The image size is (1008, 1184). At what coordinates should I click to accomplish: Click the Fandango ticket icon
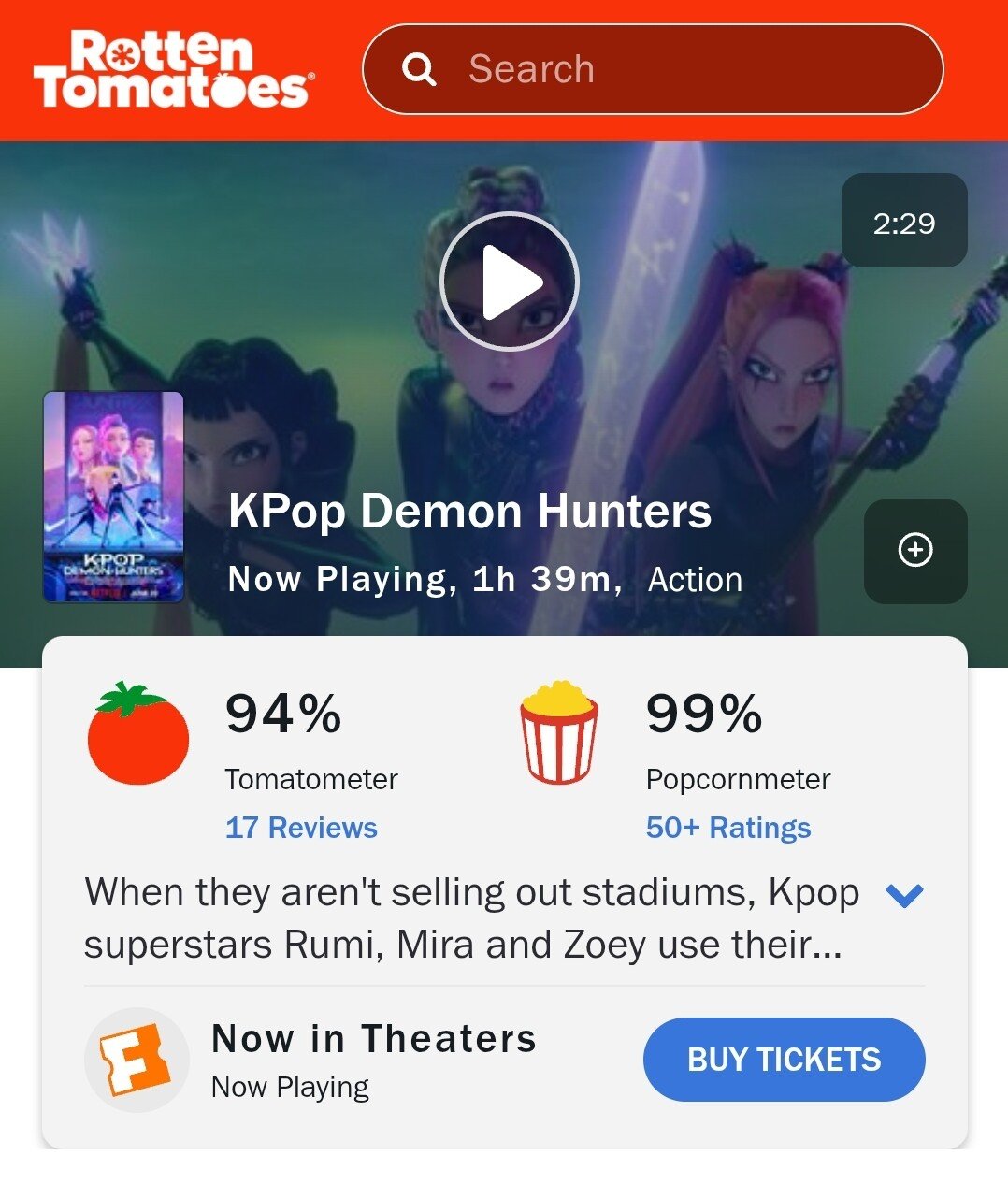pos(137,1060)
